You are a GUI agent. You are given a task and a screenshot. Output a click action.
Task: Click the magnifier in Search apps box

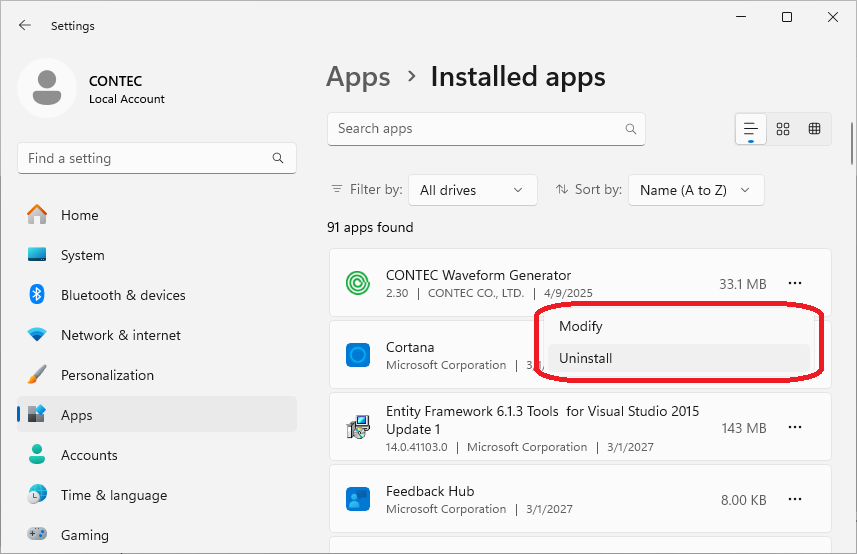pos(630,129)
